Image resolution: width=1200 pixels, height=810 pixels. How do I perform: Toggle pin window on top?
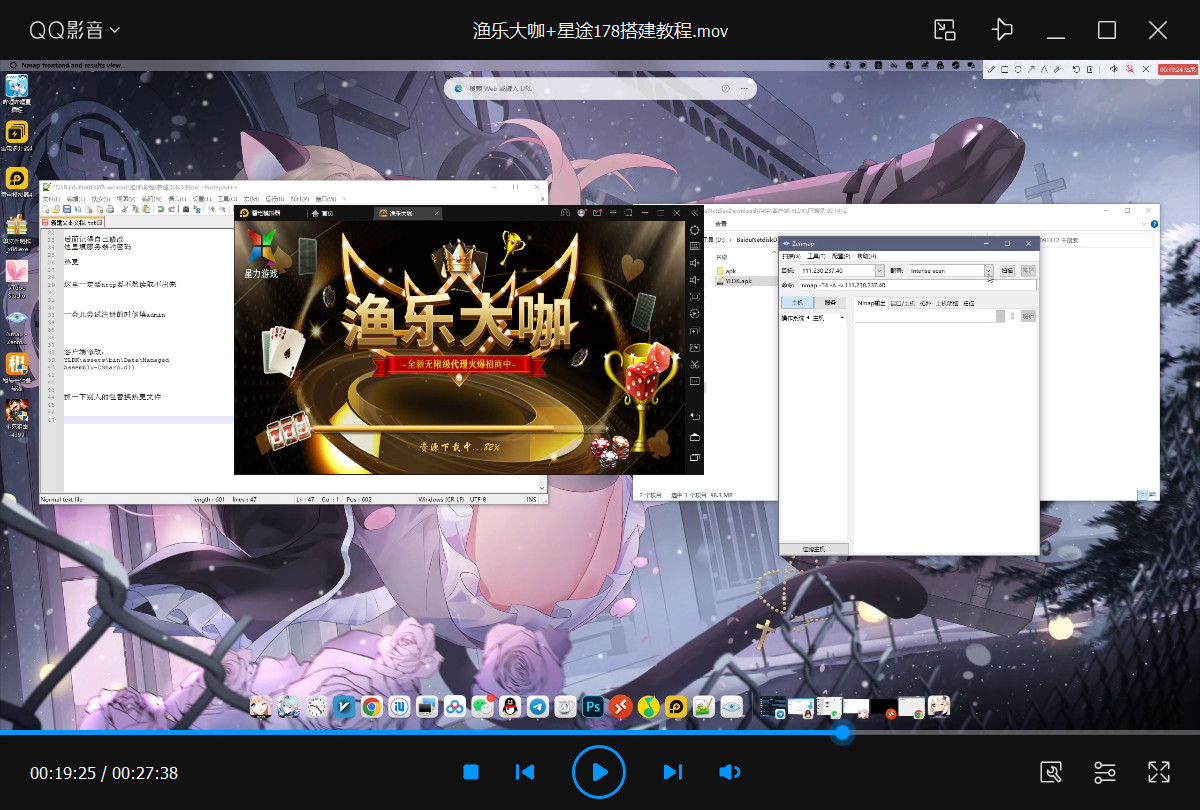click(1002, 30)
